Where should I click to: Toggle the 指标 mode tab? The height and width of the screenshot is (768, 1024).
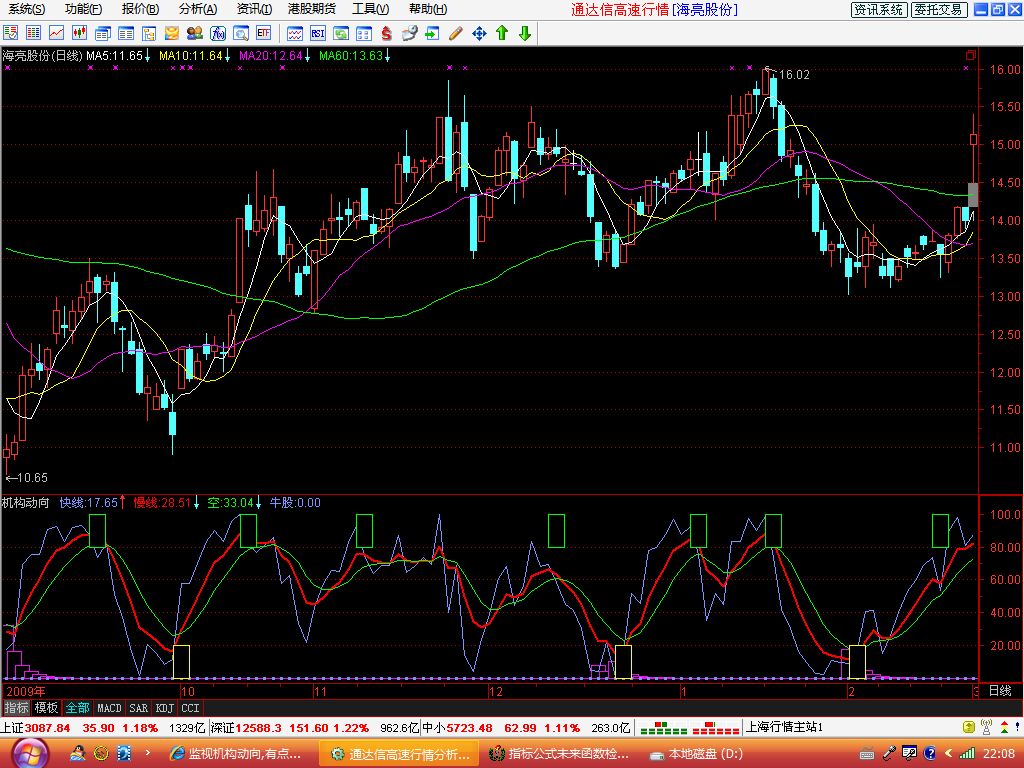16,707
